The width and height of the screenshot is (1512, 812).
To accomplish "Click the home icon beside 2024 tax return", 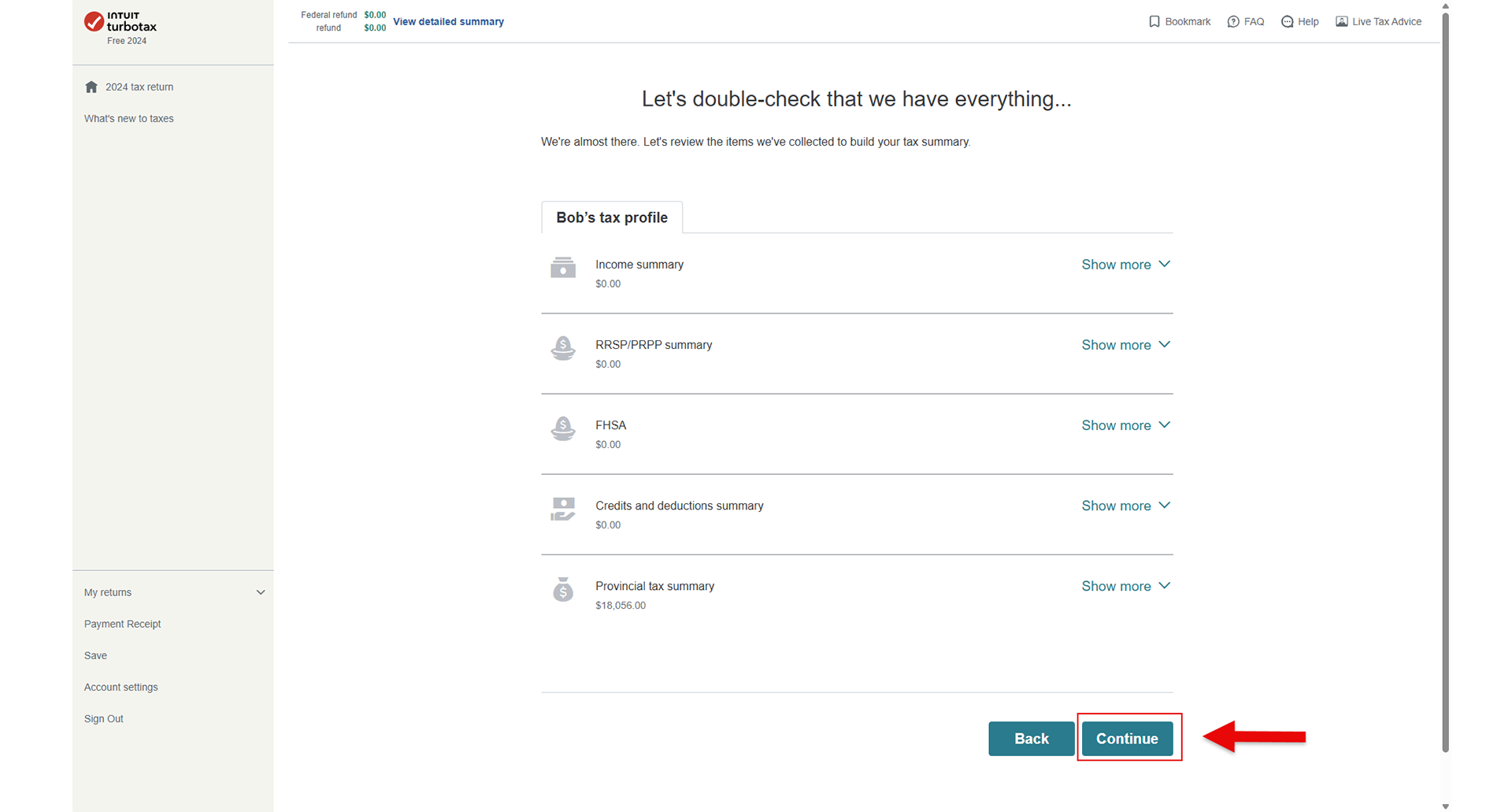I will (91, 87).
